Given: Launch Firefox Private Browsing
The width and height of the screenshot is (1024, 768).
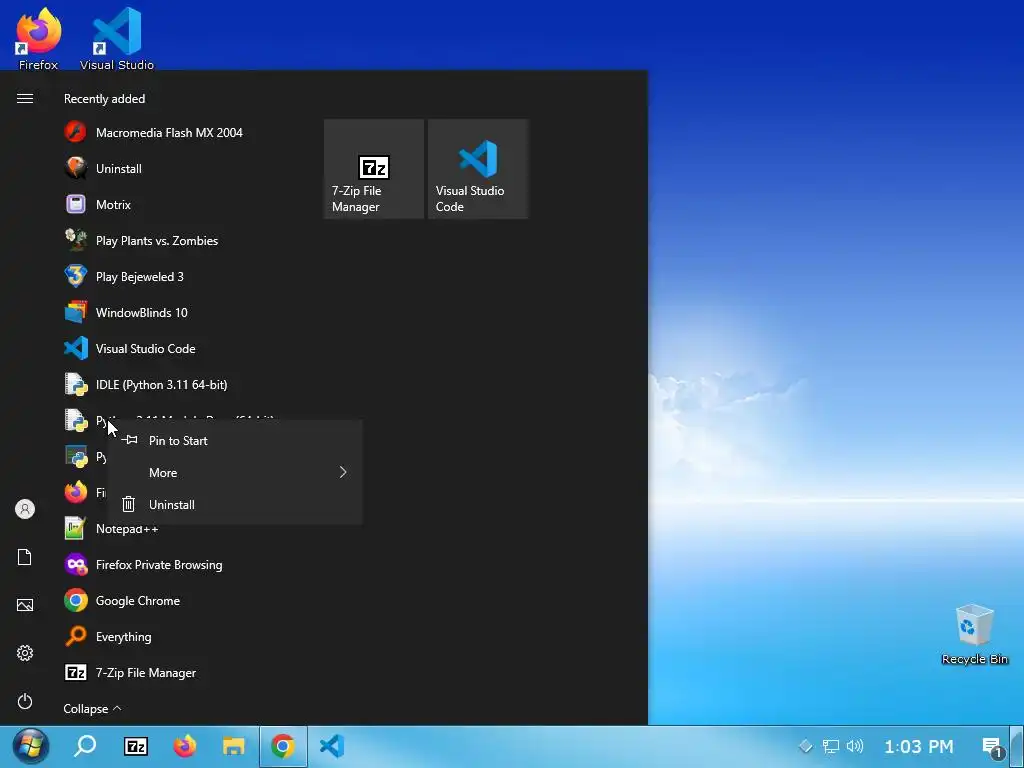Looking at the screenshot, I should click(x=143, y=564).
